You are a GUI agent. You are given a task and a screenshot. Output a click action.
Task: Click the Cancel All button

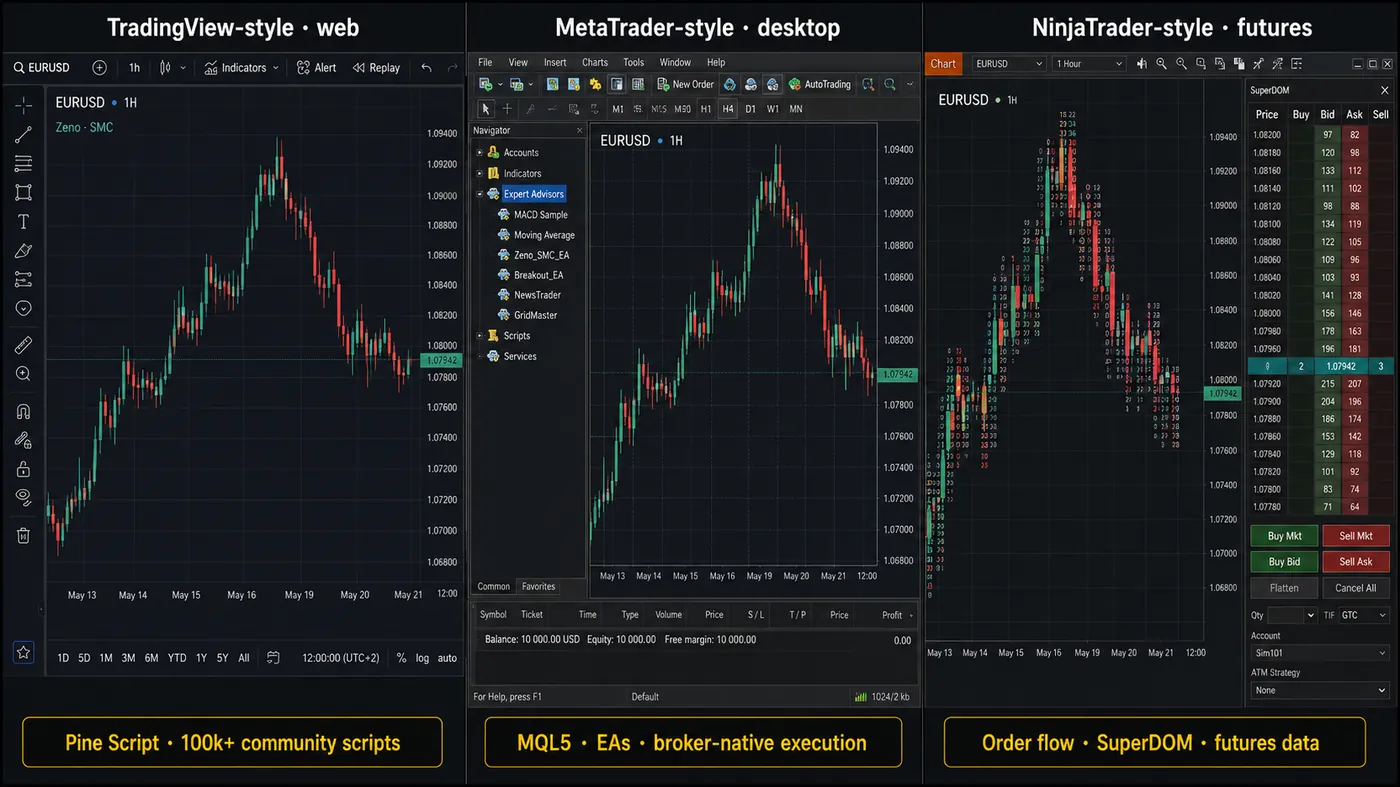[x=1356, y=588]
